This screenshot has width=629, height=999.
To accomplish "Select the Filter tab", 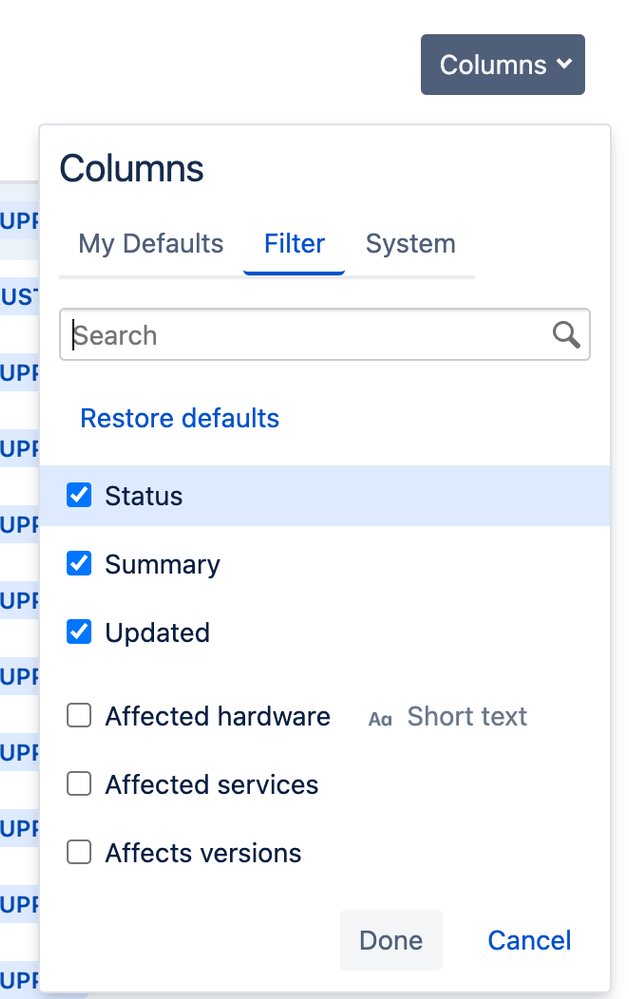I will pyautogui.click(x=294, y=243).
